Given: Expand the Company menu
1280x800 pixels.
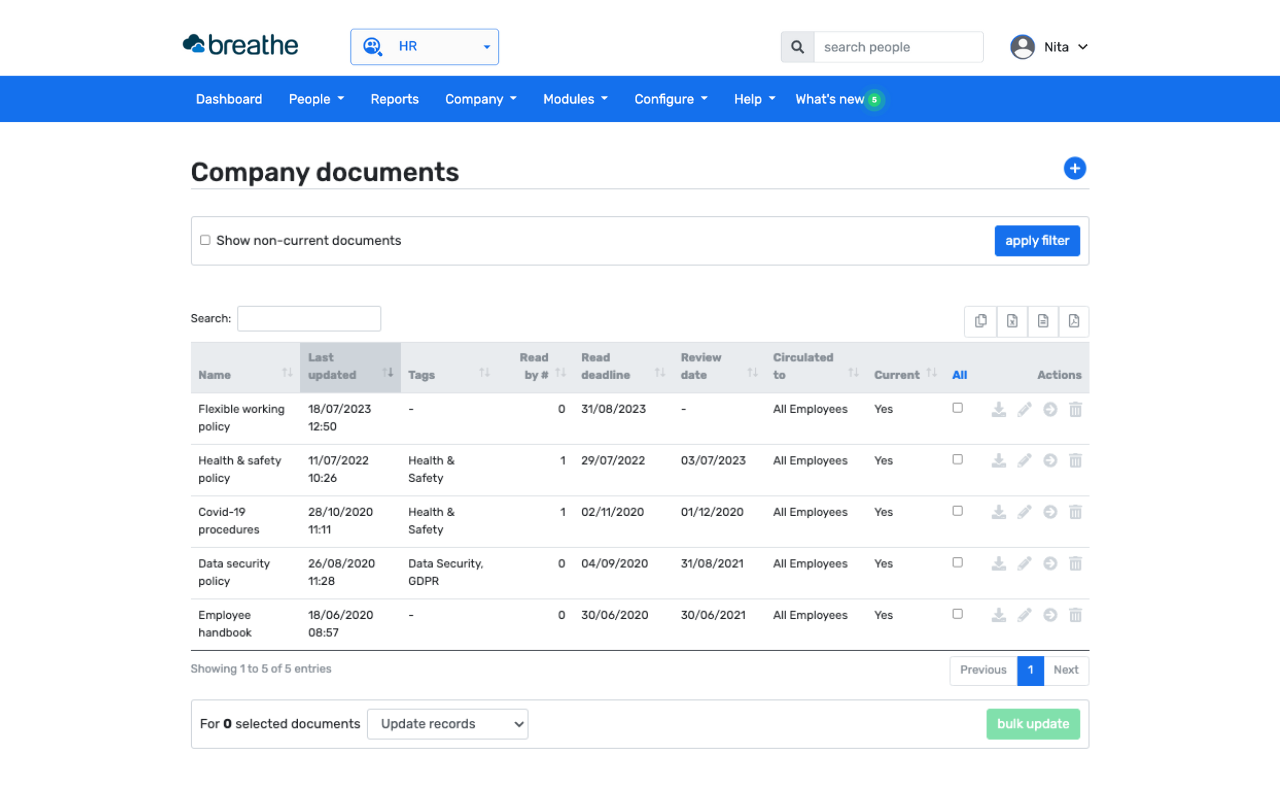Looking at the screenshot, I should click(481, 99).
